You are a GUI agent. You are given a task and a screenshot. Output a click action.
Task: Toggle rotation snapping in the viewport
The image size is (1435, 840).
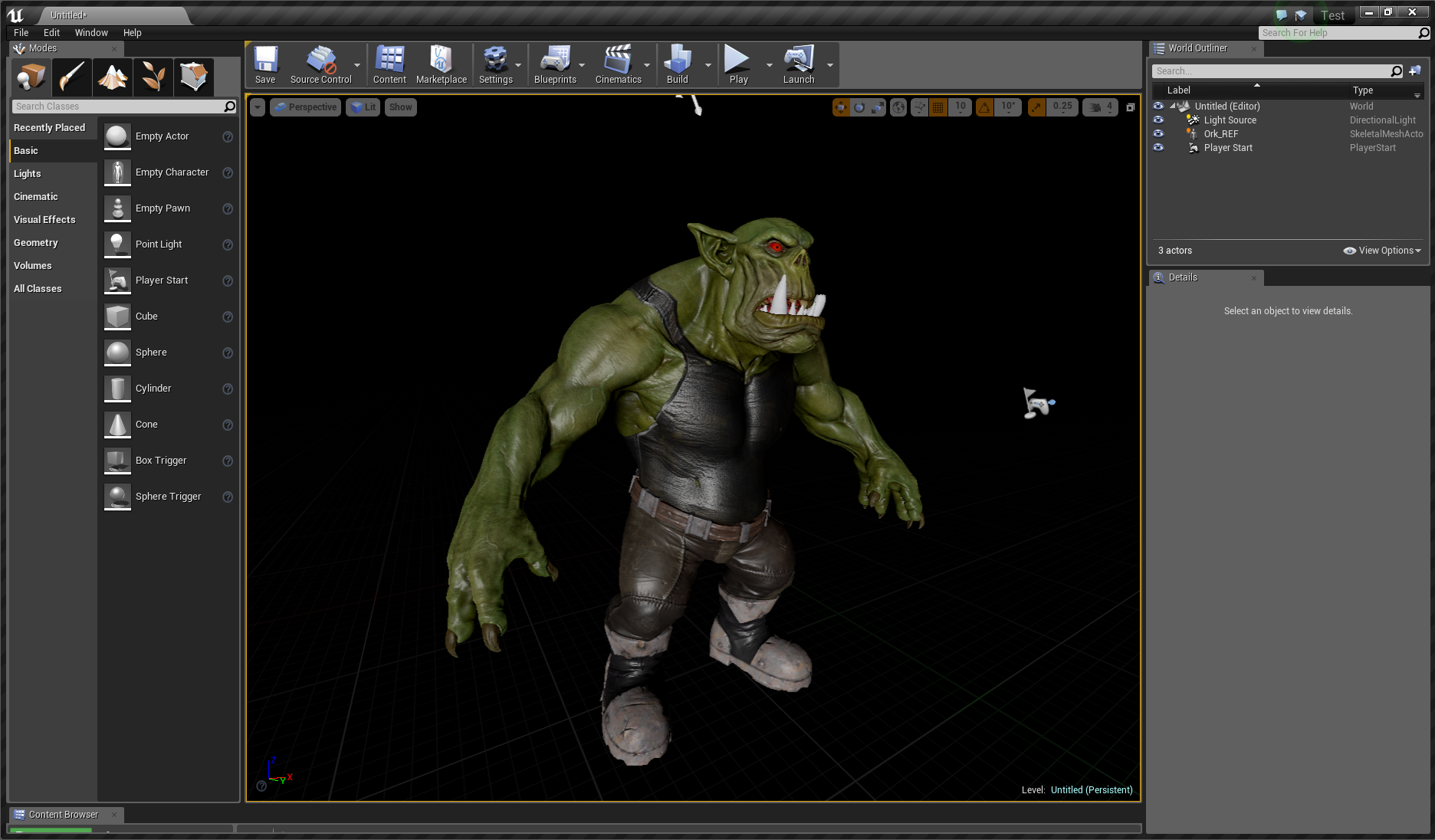[x=984, y=107]
